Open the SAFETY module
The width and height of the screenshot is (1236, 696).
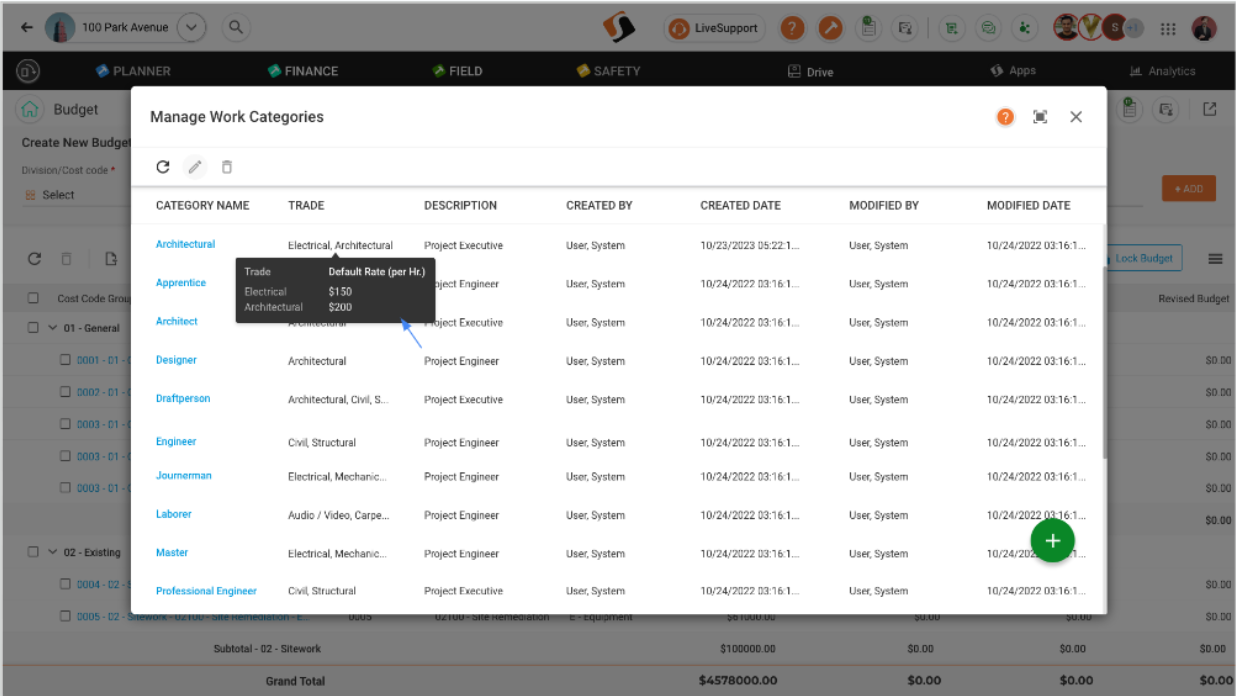pos(608,71)
